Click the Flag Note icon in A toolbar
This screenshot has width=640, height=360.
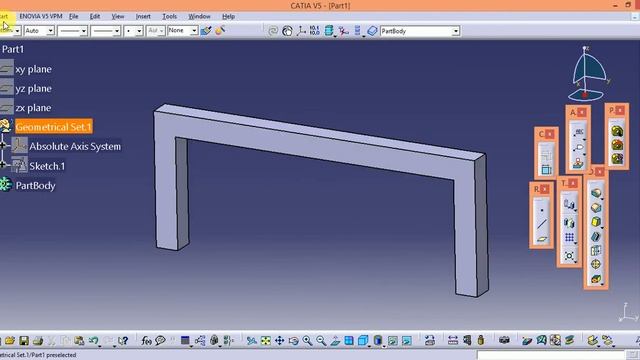click(579, 147)
